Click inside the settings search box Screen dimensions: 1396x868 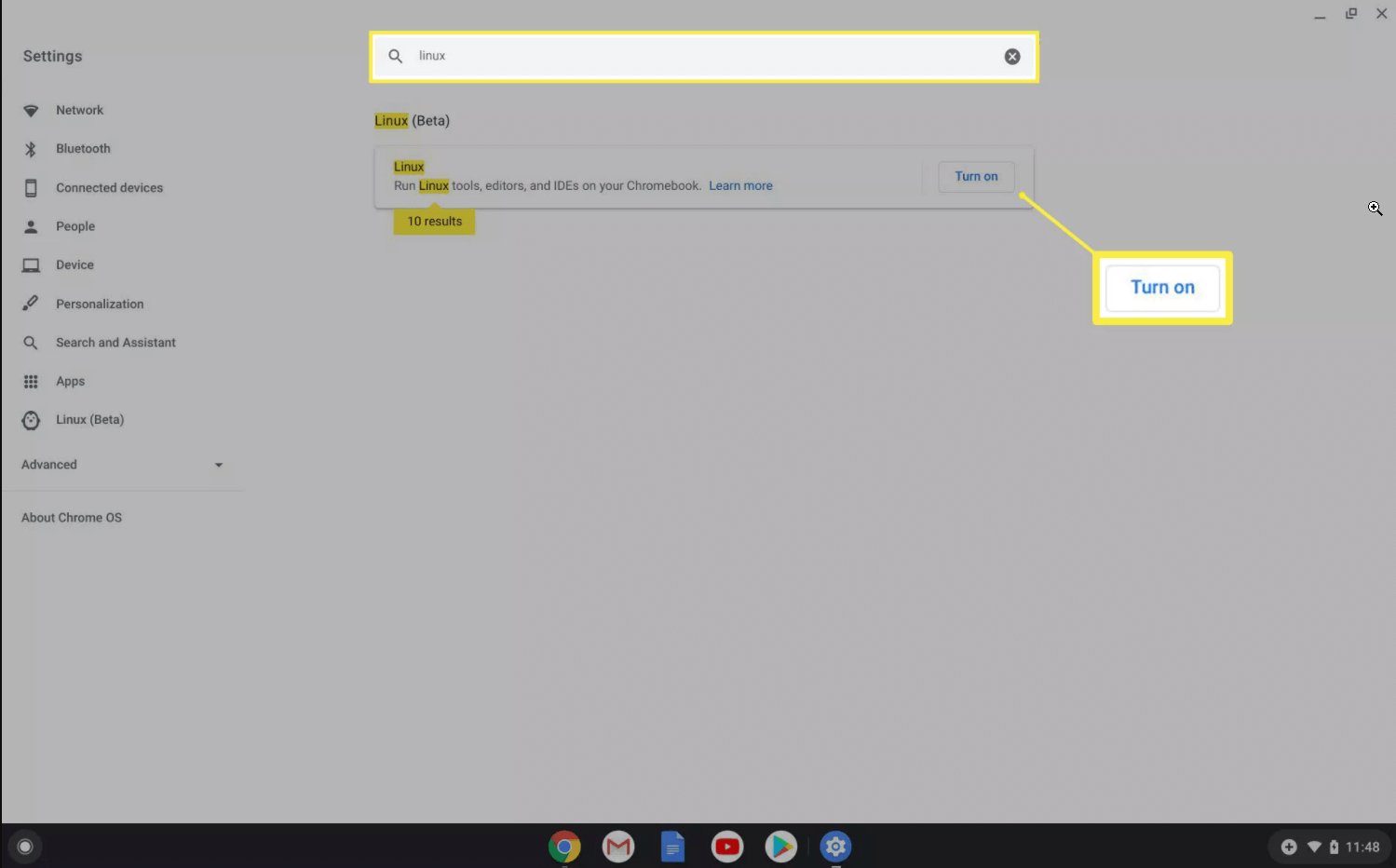tap(652, 56)
